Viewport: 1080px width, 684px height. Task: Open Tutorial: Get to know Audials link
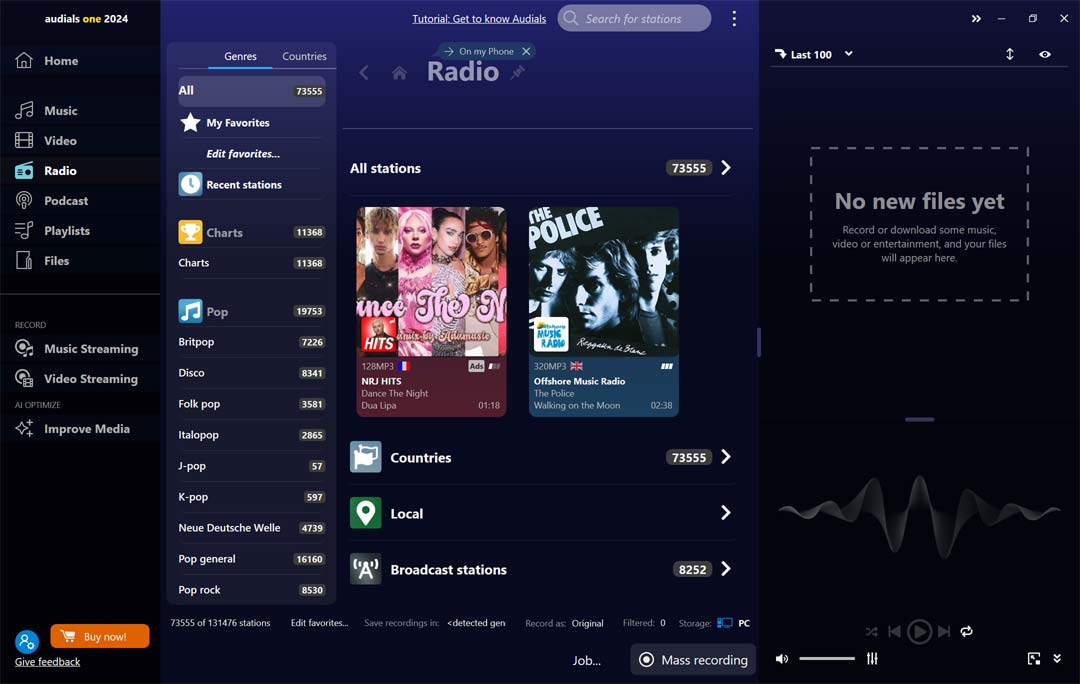click(479, 19)
